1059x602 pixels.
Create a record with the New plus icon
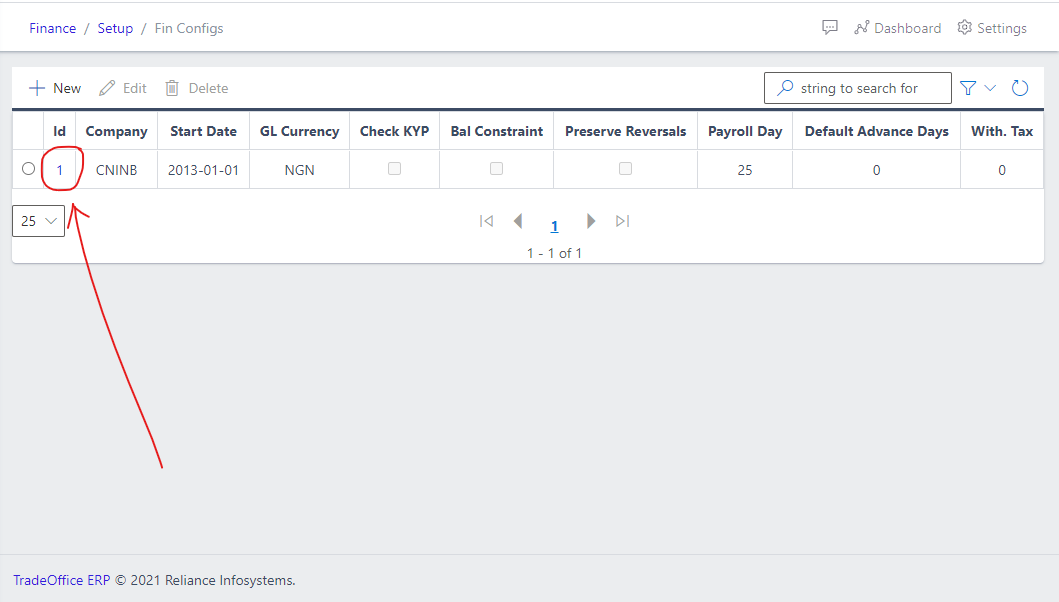pyautogui.click(x=35, y=87)
